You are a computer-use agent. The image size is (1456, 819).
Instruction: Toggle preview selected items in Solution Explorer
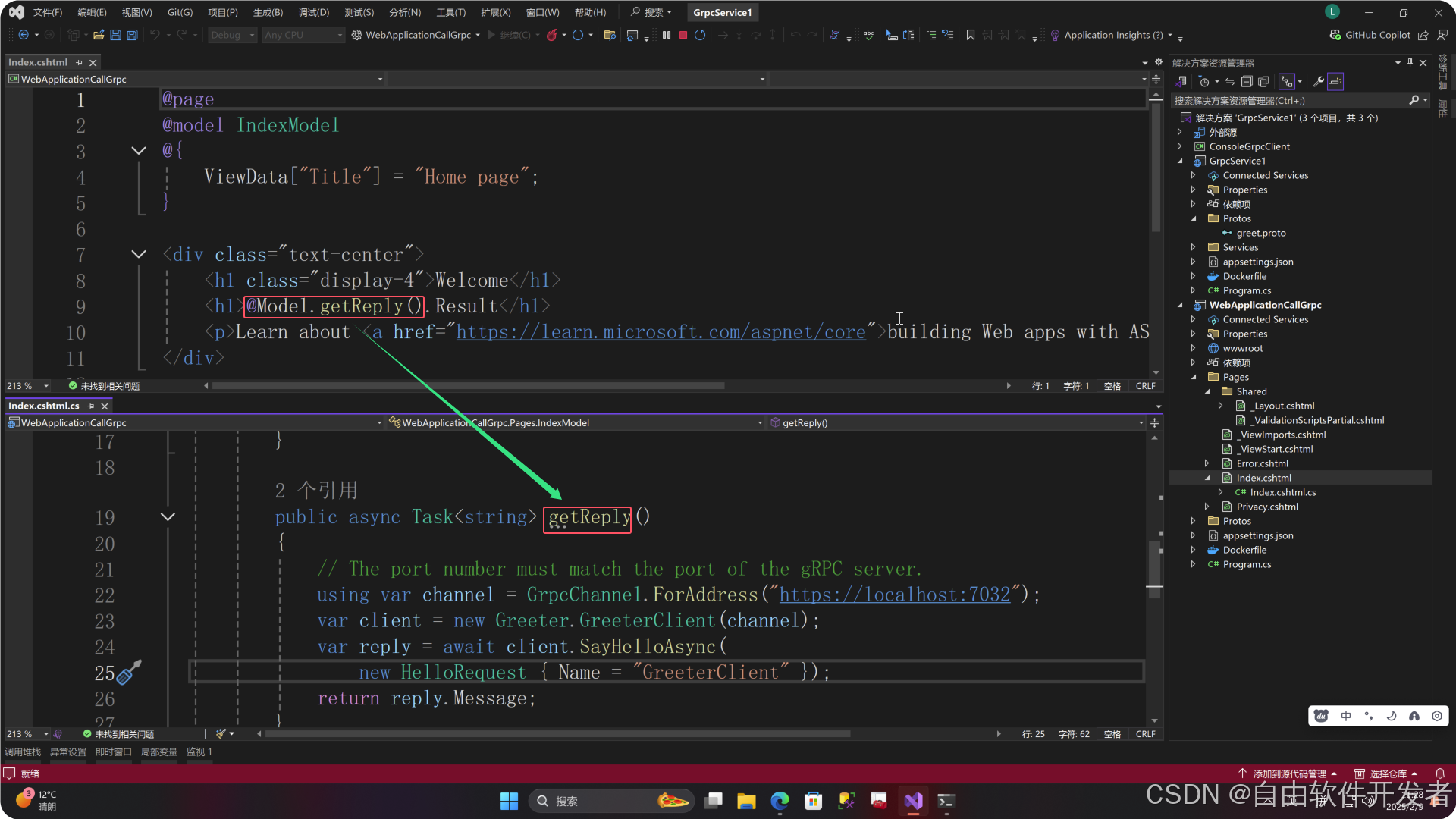point(1335,81)
